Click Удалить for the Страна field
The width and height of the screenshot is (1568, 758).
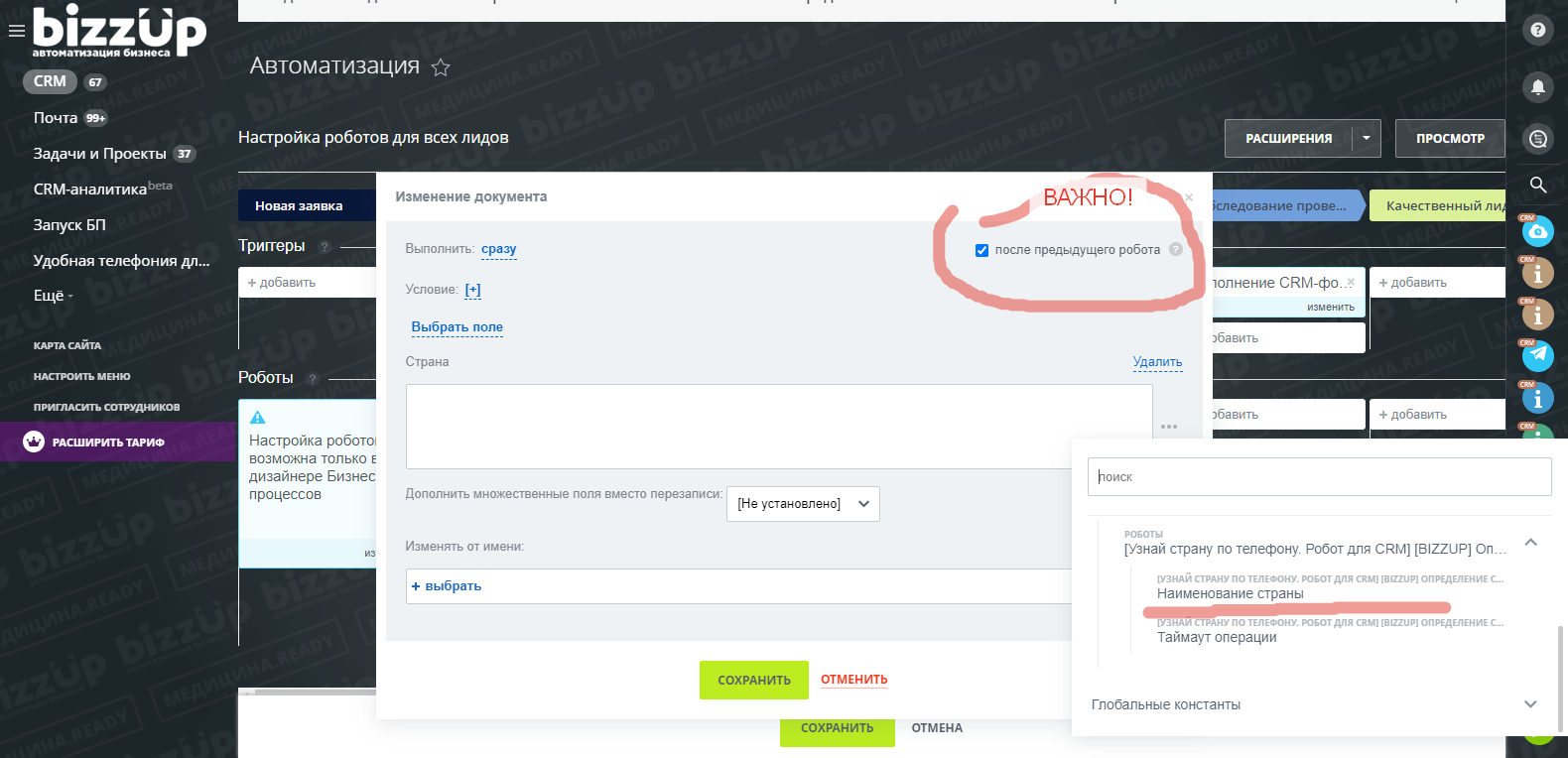1158,362
